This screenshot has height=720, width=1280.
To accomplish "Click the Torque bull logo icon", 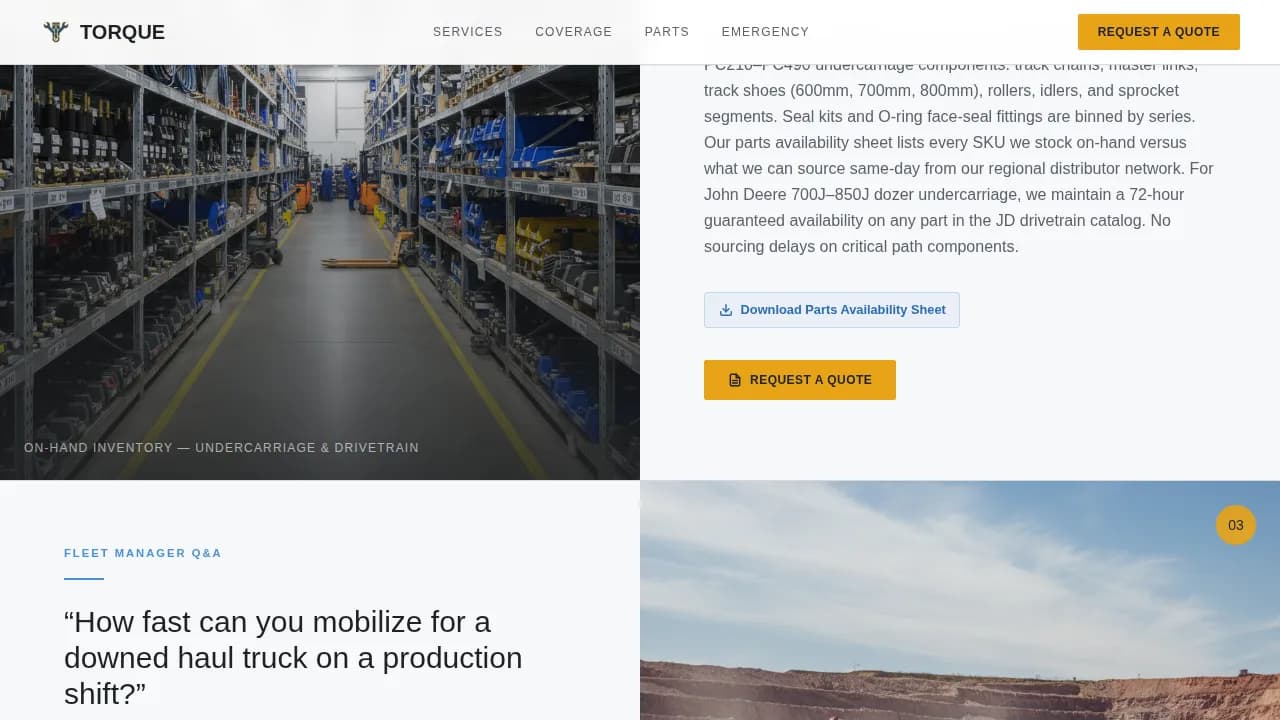I will [57, 31].
